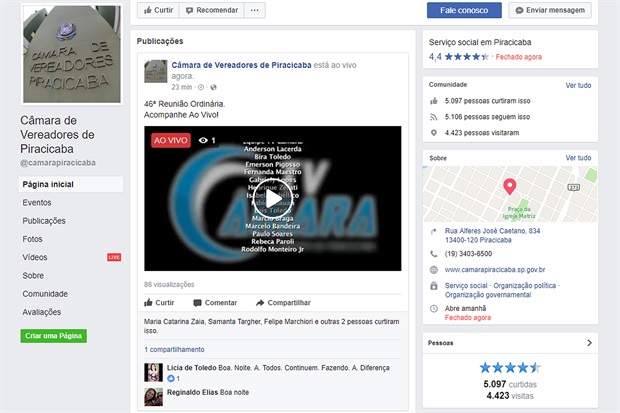Open the page profile picture
The image size is (620, 413).
72,54
